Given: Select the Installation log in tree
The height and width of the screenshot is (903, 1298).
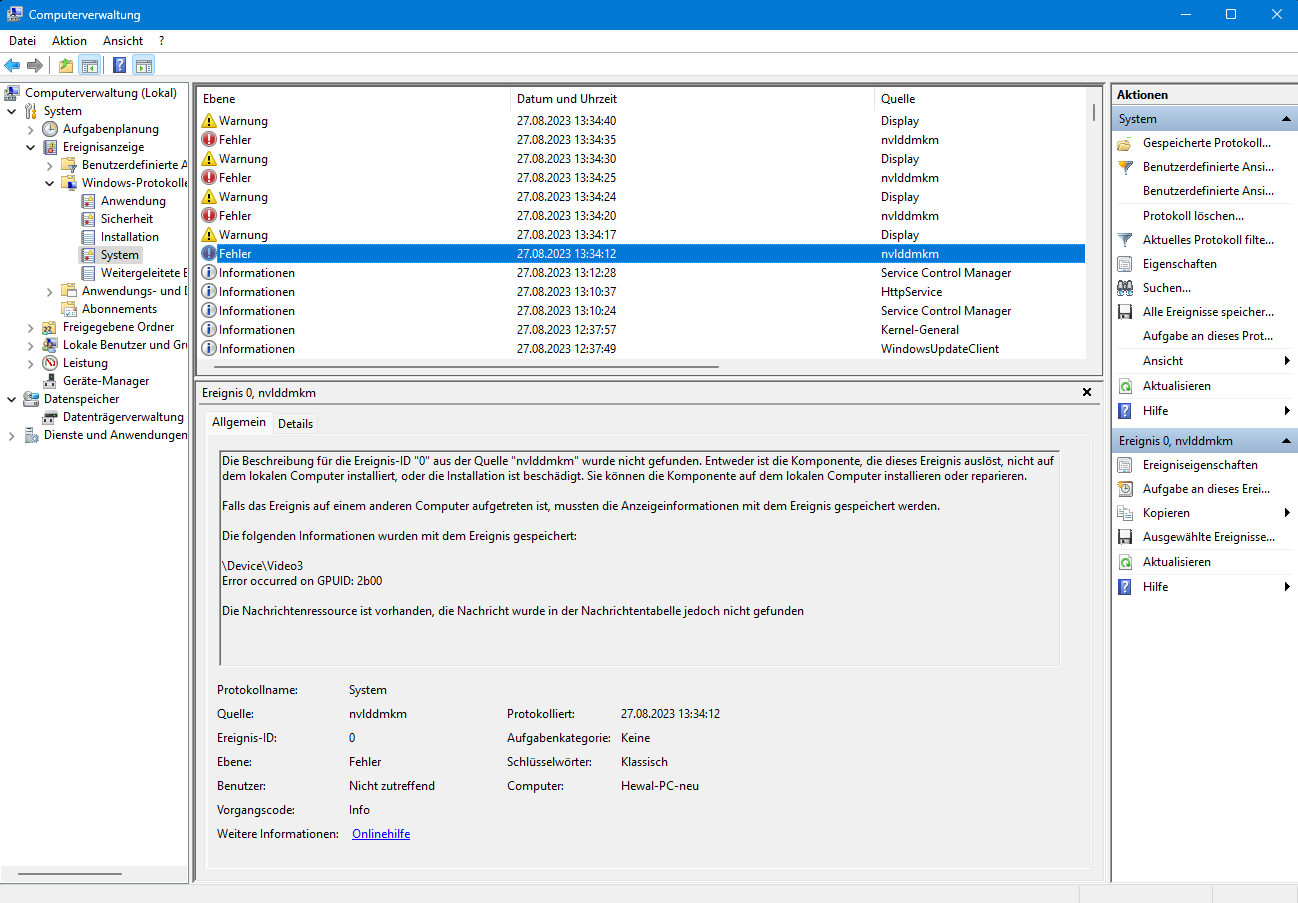Looking at the screenshot, I should [129, 237].
